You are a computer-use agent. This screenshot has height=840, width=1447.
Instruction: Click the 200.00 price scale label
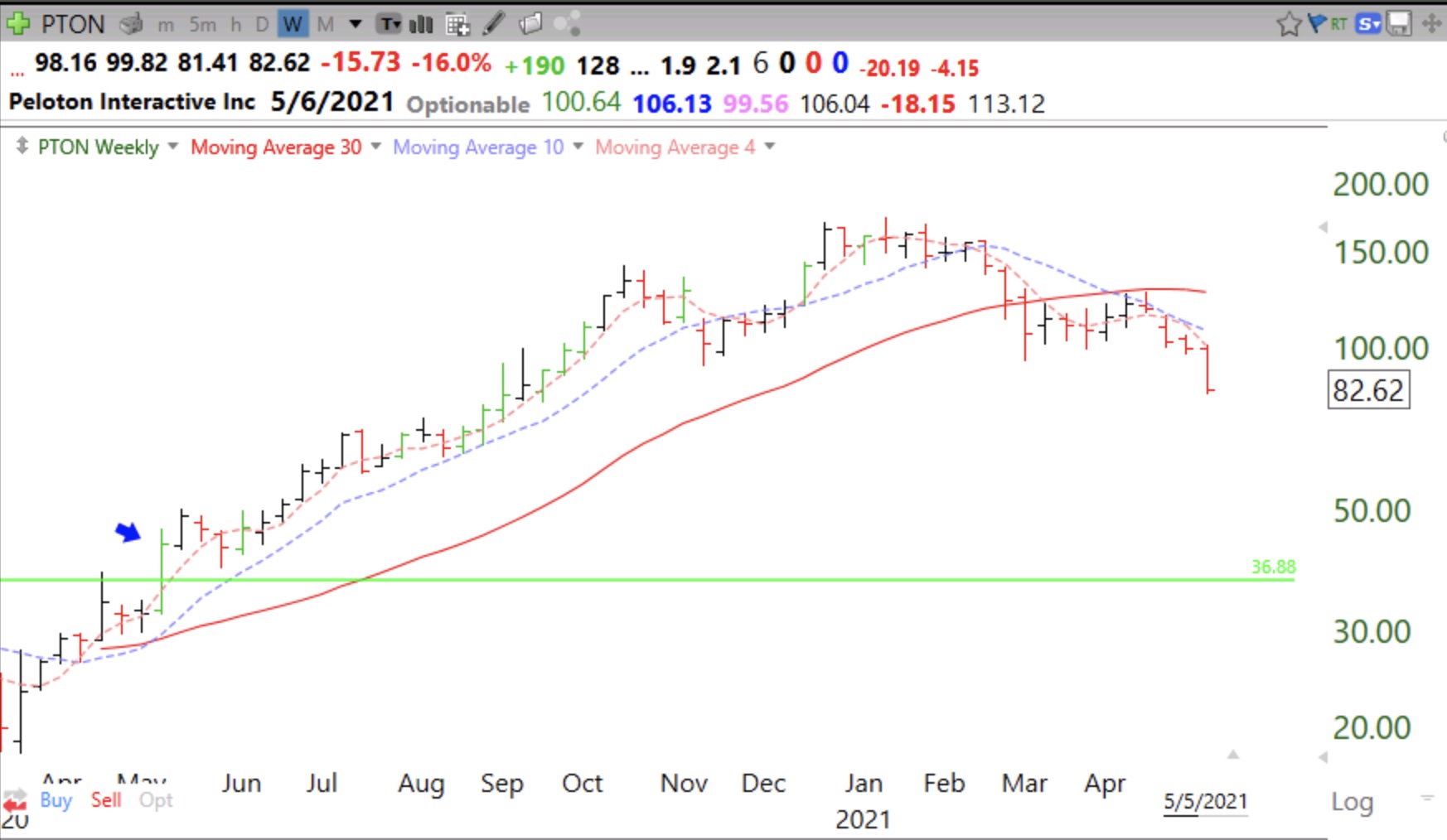tap(1381, 184)
